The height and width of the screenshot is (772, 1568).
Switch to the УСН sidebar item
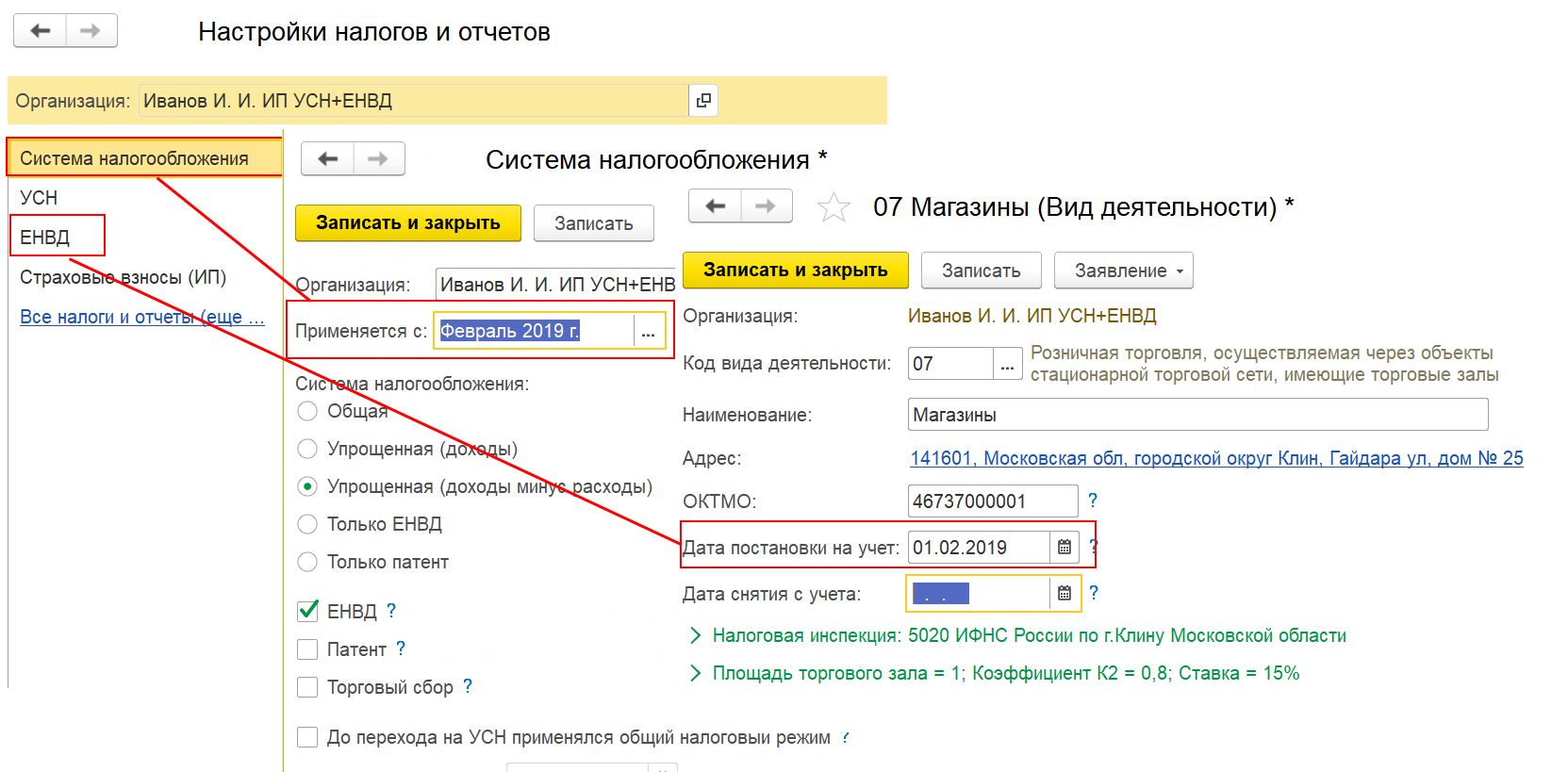(39, 198)
